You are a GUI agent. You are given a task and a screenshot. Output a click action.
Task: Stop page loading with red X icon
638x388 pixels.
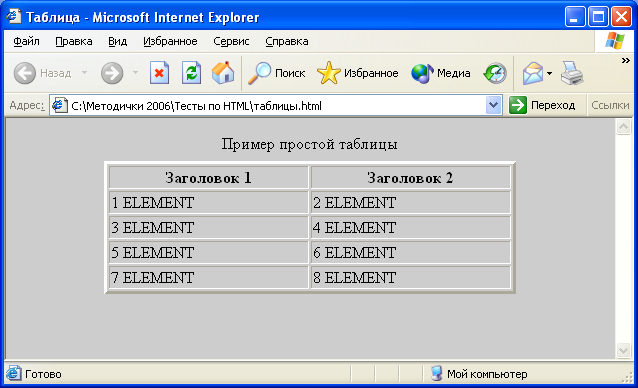159,73
